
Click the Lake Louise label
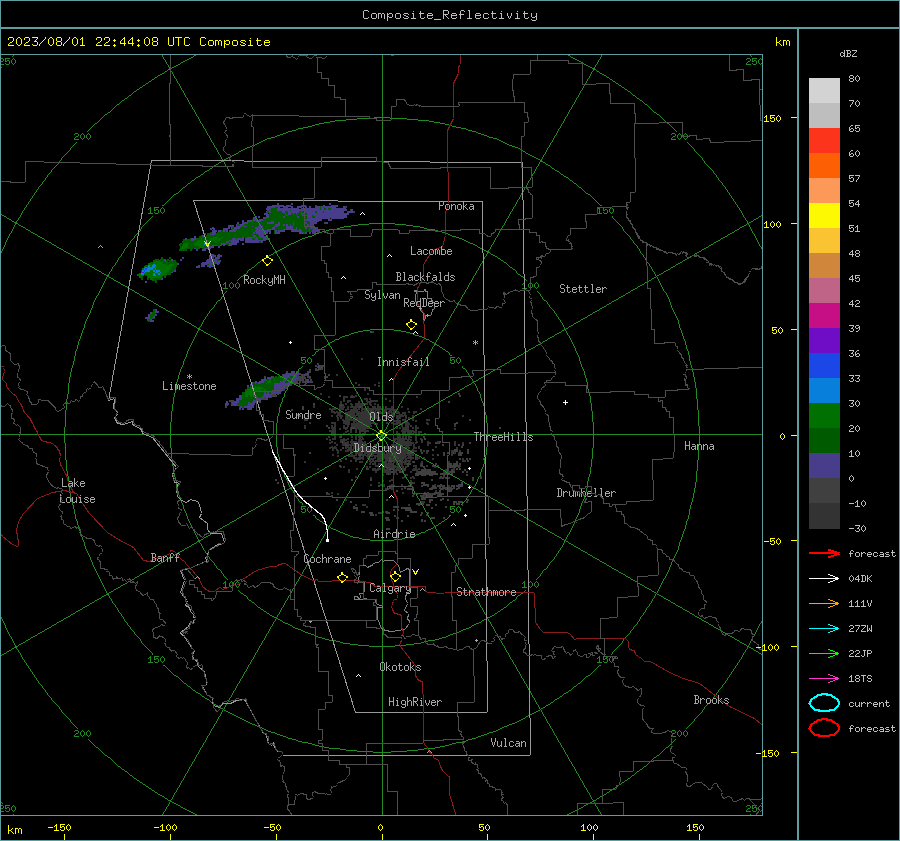[x=77, y=491]
